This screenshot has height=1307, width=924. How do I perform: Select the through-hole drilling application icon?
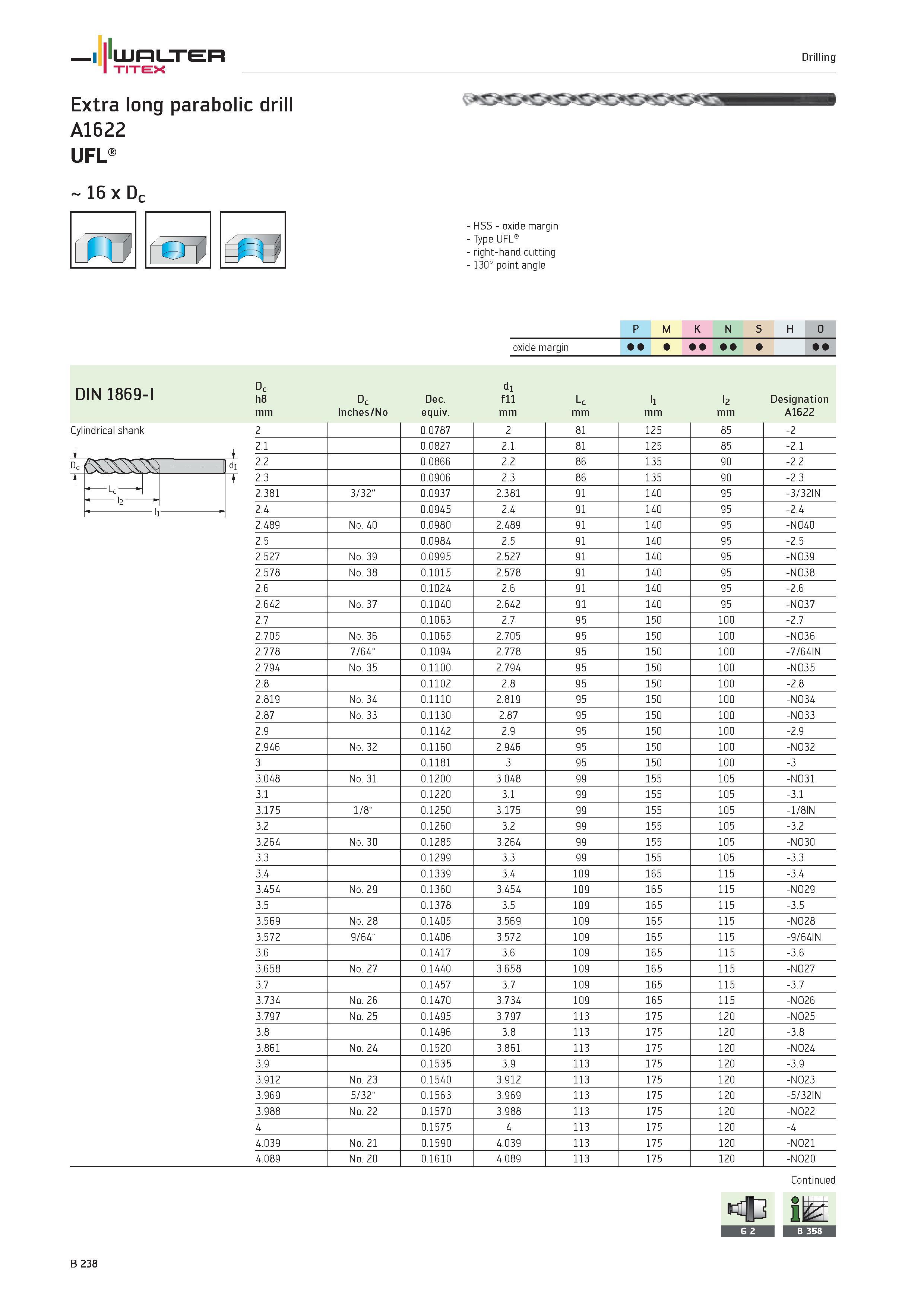tap(103, 240)
